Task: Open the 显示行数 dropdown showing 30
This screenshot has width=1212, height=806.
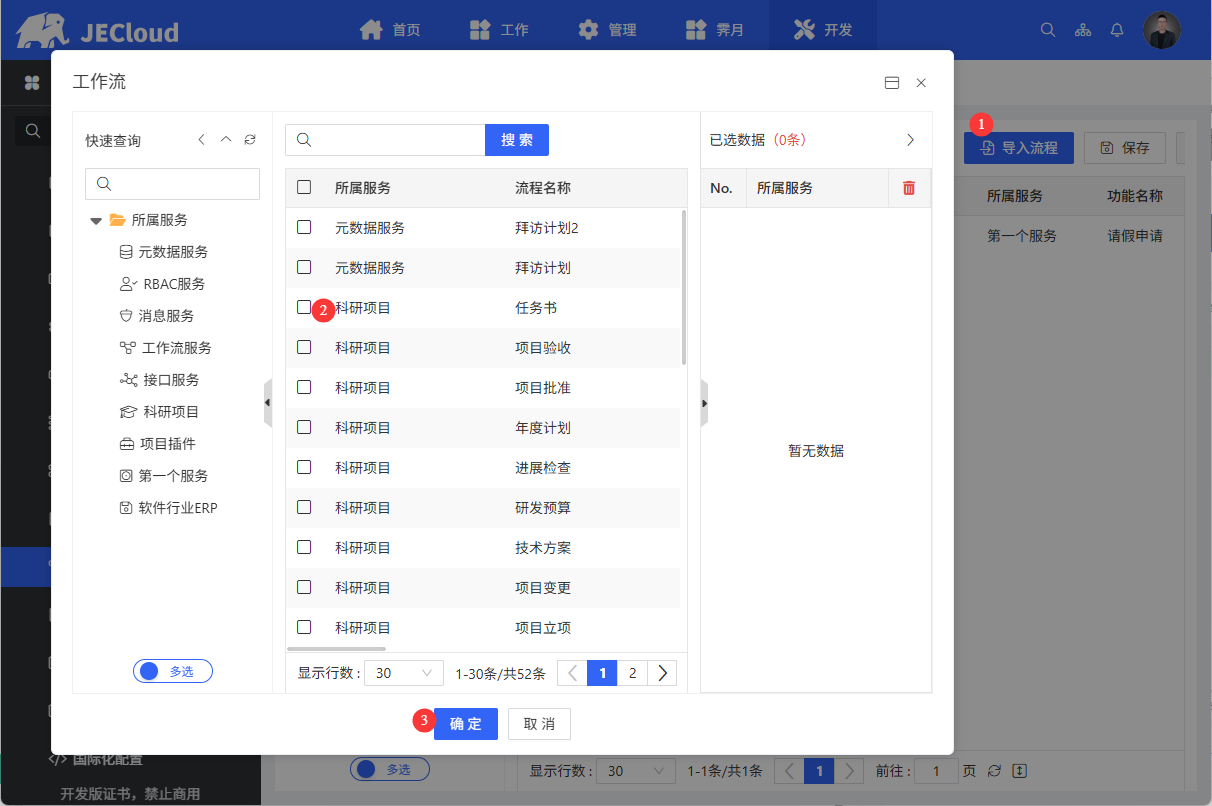Action: tap(404, 673)
